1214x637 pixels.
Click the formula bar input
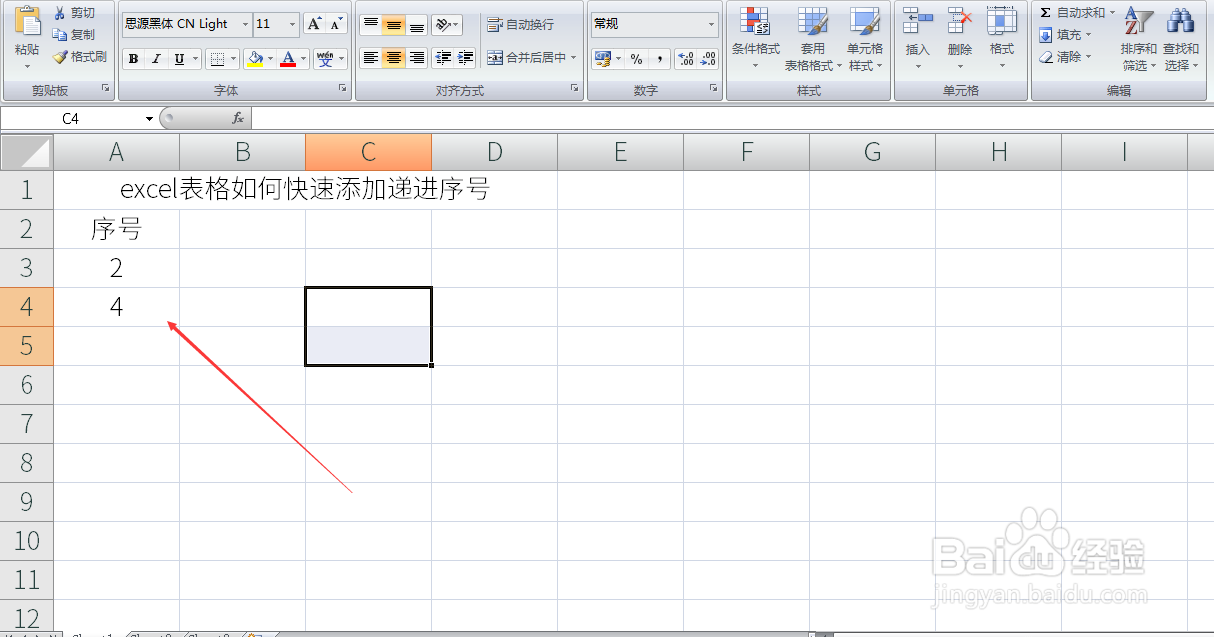pyautogui.click(x=732, y=118)
